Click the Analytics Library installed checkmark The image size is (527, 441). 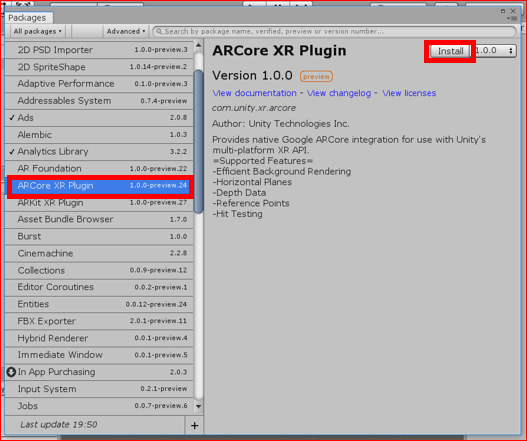[12, 152]
